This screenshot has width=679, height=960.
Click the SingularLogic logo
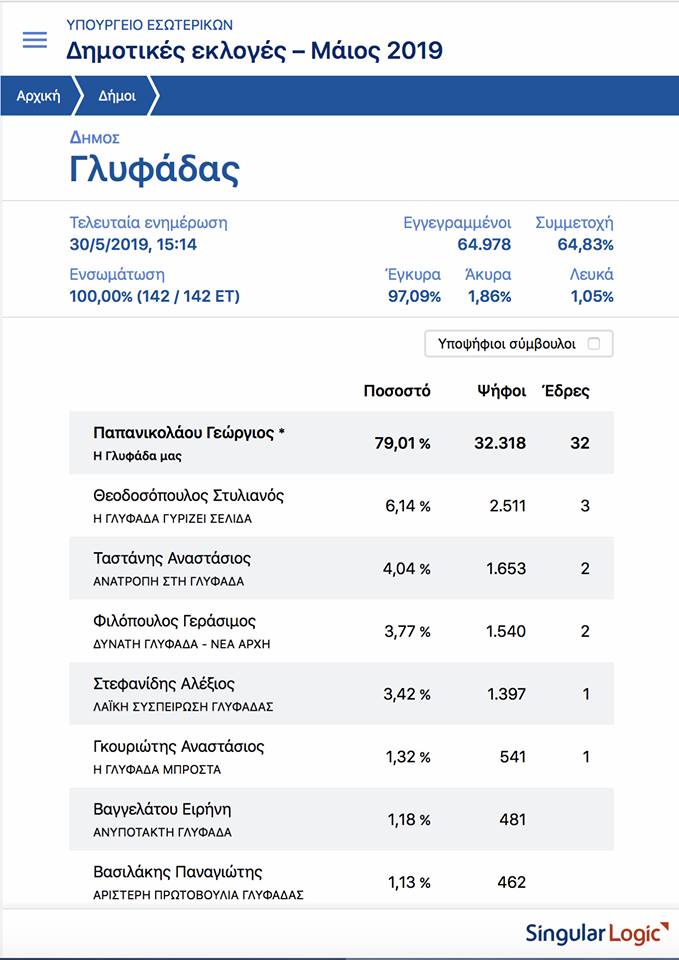tap(597, 934)
